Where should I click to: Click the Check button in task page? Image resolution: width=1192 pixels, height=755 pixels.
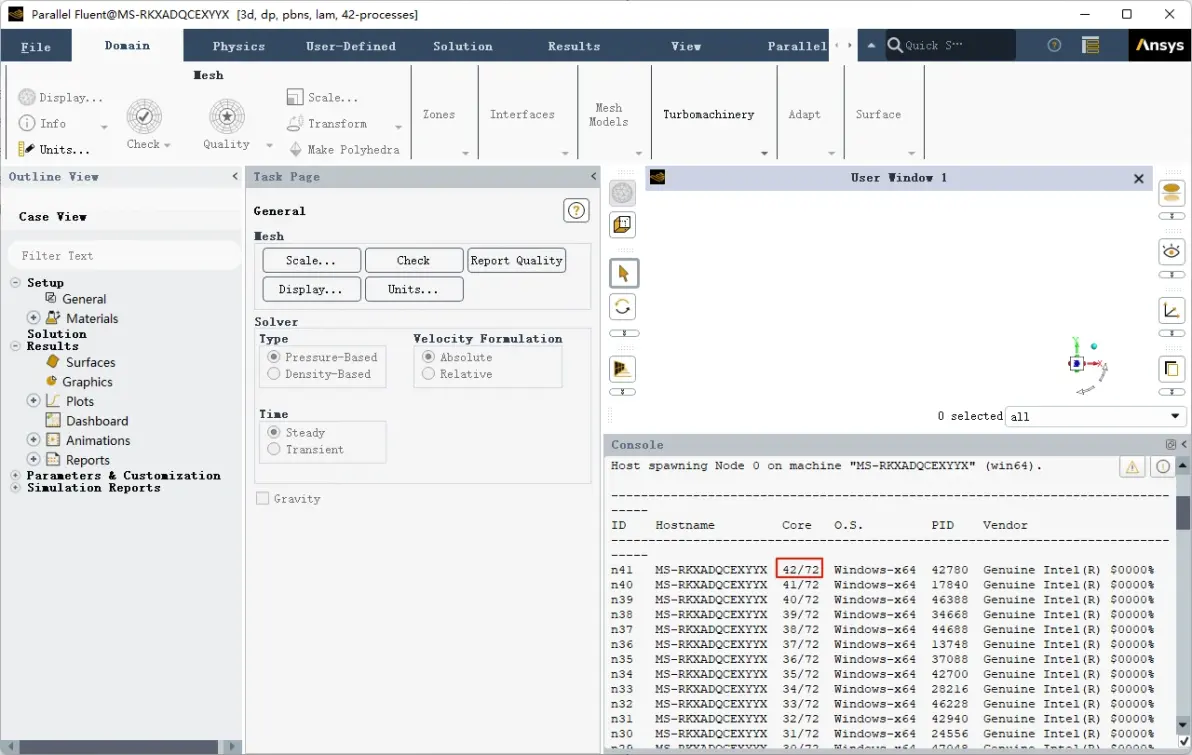click(414, 260)
